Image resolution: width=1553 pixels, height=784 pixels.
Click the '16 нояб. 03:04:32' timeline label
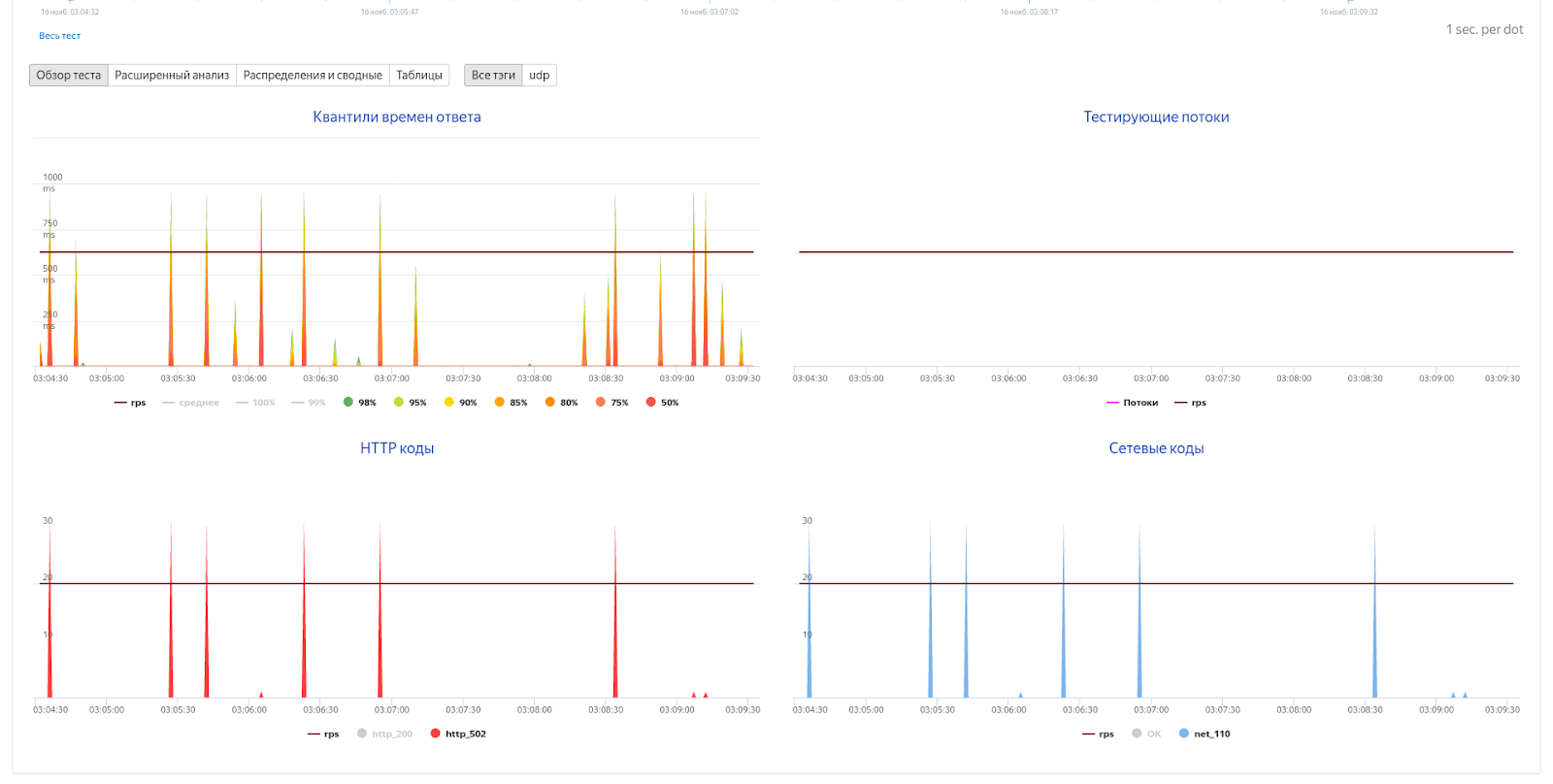(70, 13)
